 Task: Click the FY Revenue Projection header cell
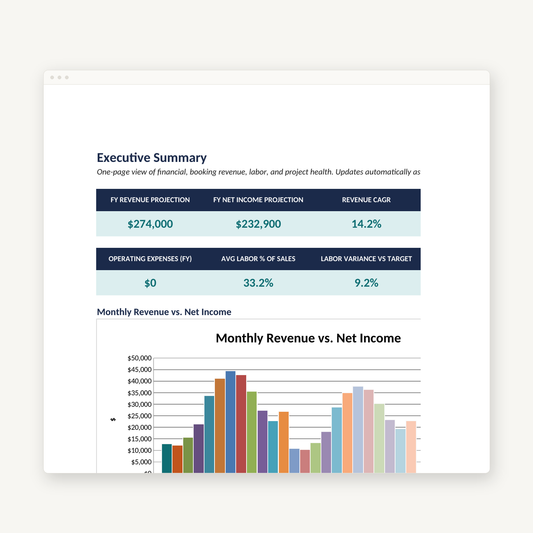150,200
